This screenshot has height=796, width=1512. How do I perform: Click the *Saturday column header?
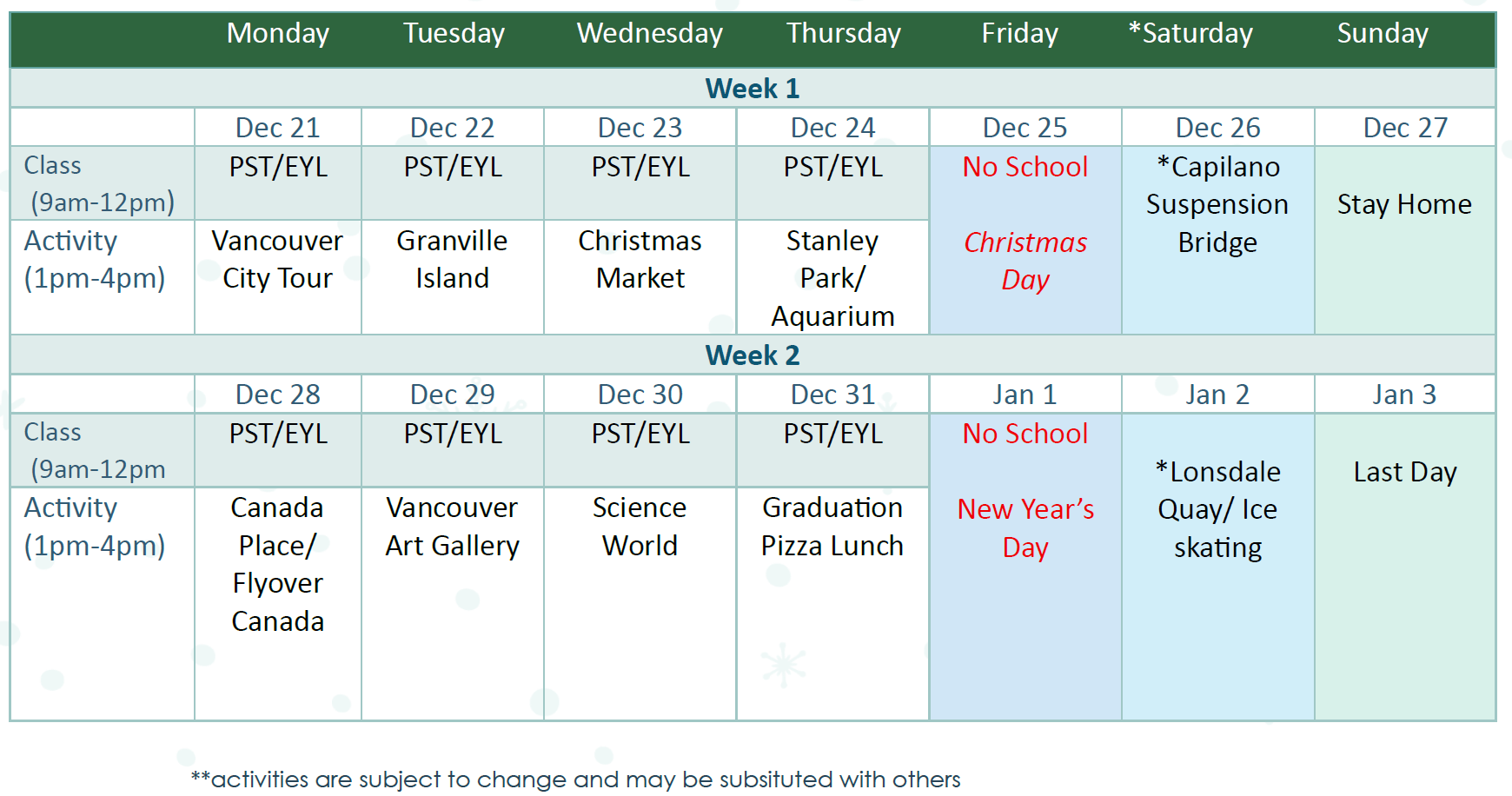[1190, 34]
